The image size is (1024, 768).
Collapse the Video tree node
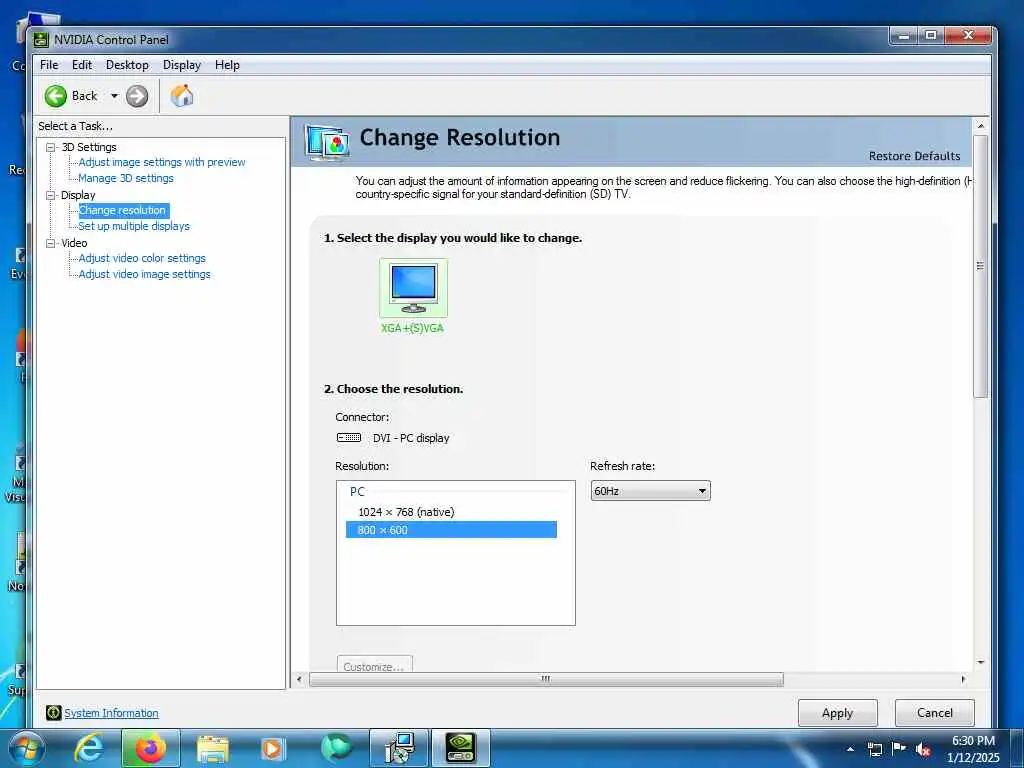point(50,243)
